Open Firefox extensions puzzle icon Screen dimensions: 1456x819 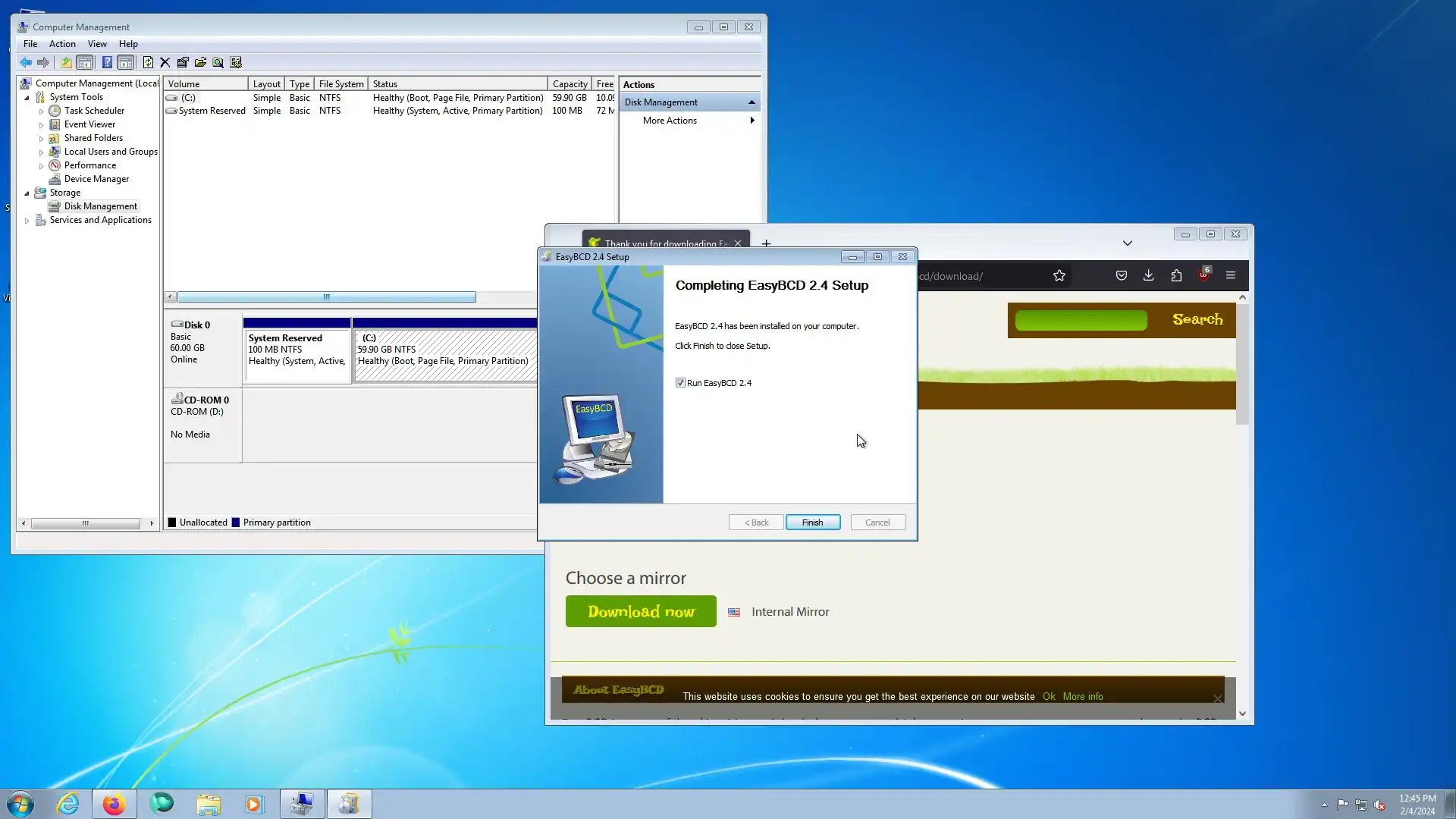pyautogui.click(x=1176, y=276)
